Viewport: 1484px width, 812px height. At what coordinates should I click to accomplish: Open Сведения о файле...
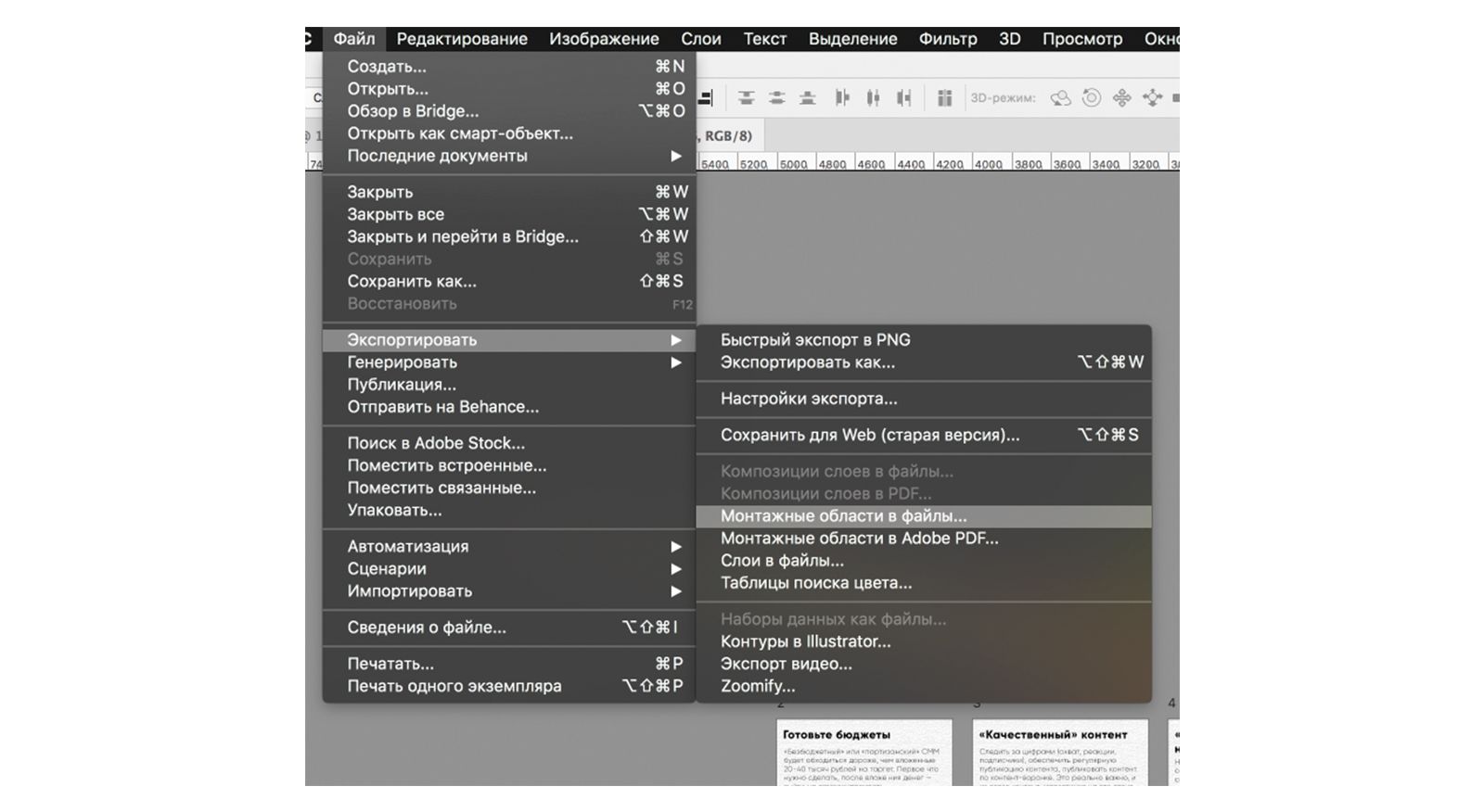[509, 628]
